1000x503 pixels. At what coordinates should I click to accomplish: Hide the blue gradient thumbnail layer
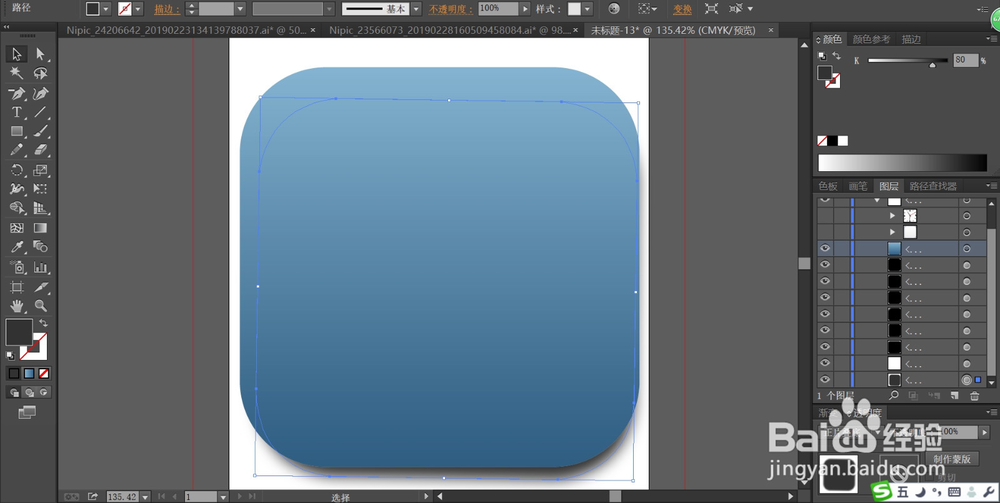pos(825,249)
